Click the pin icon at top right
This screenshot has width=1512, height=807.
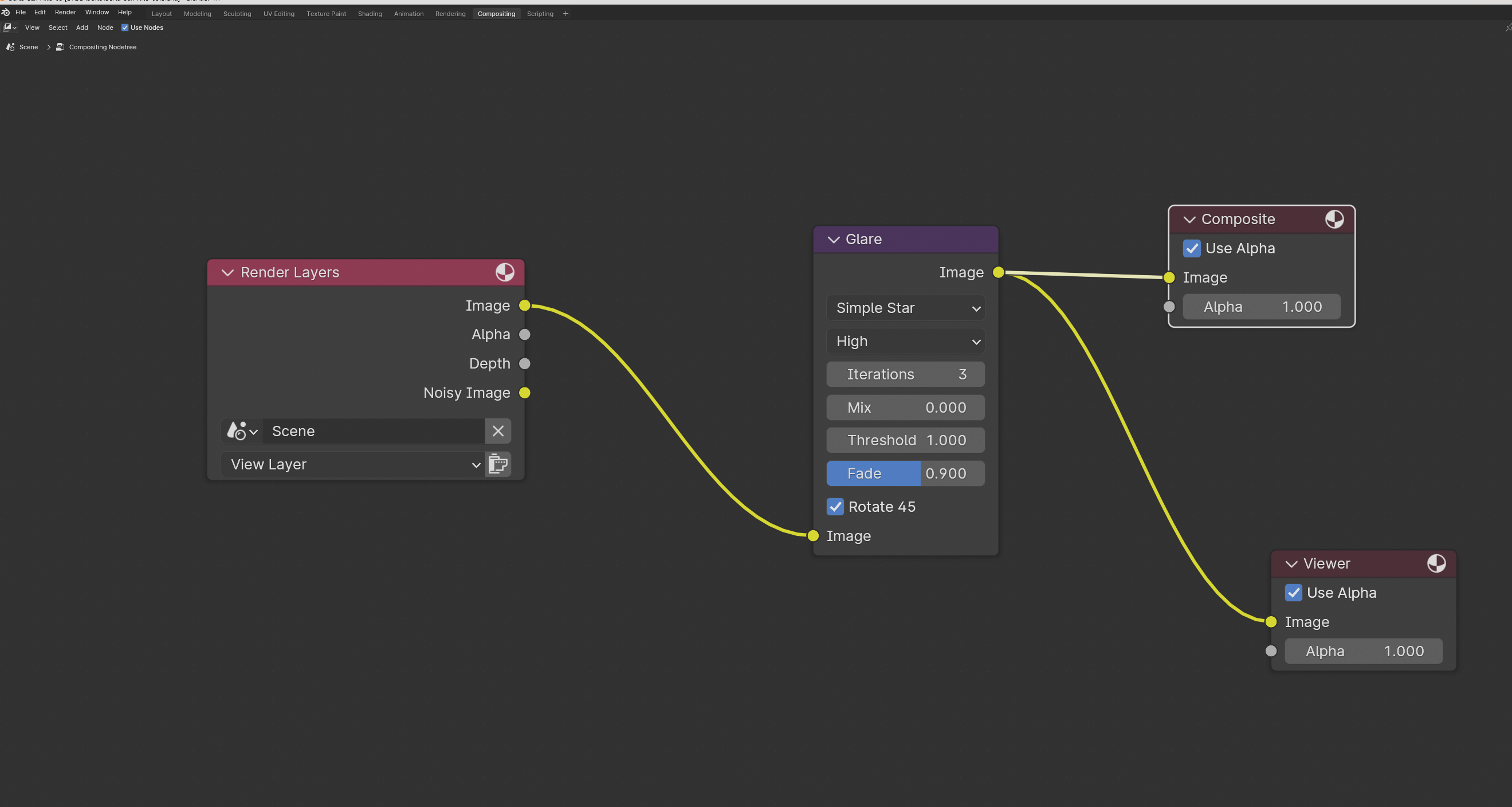pos(1507,28)
